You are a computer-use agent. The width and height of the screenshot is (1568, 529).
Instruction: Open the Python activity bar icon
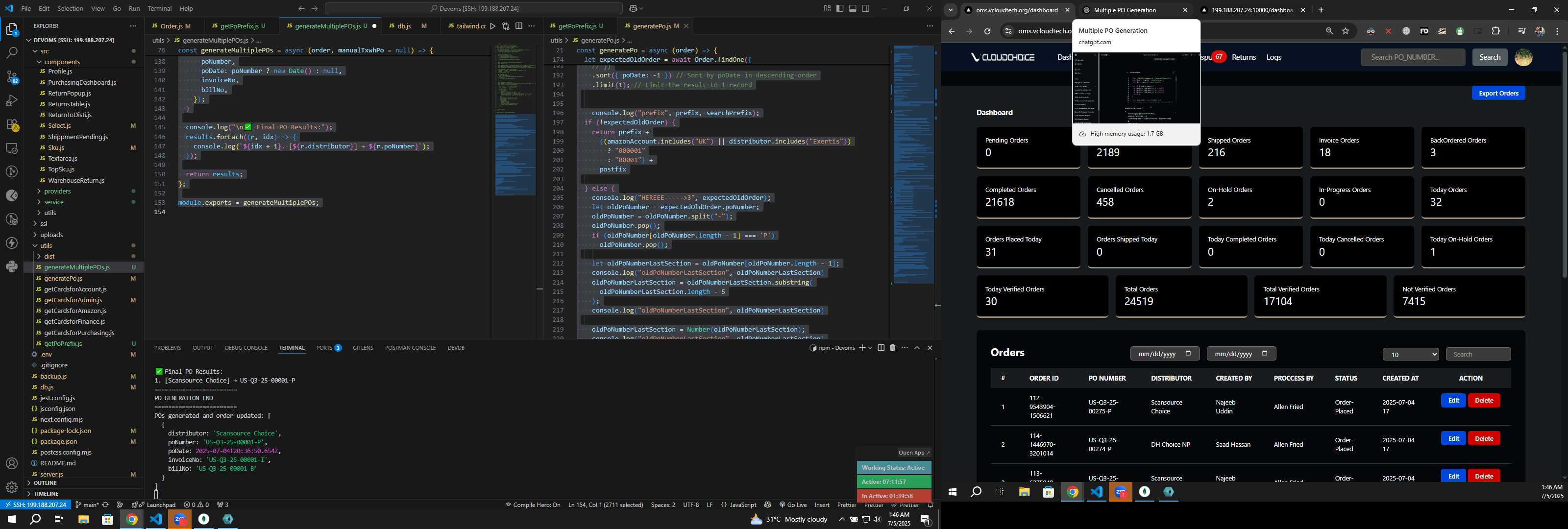(x=12, y=266)
